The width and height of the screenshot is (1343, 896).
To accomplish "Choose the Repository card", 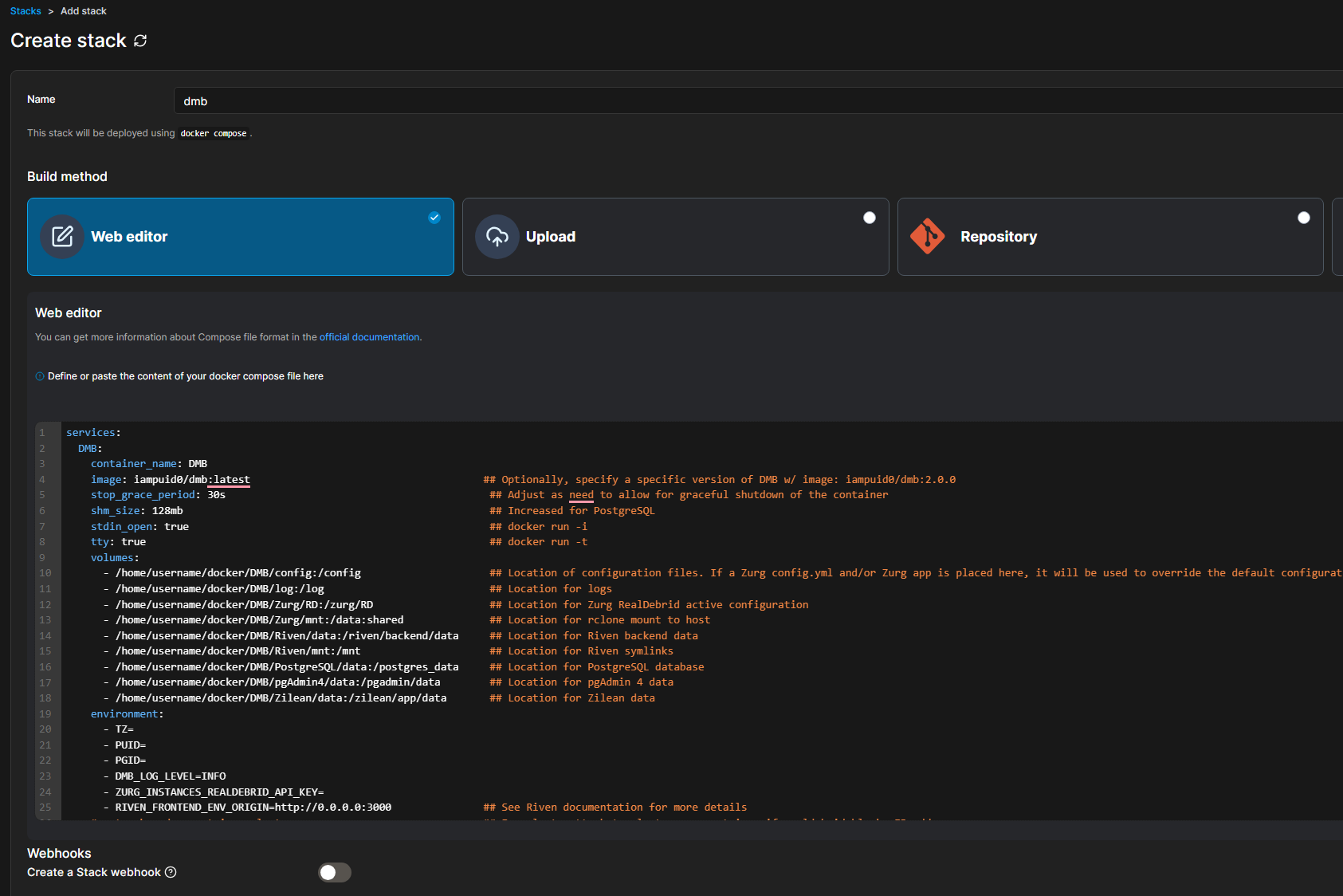I will [1110, 237].
